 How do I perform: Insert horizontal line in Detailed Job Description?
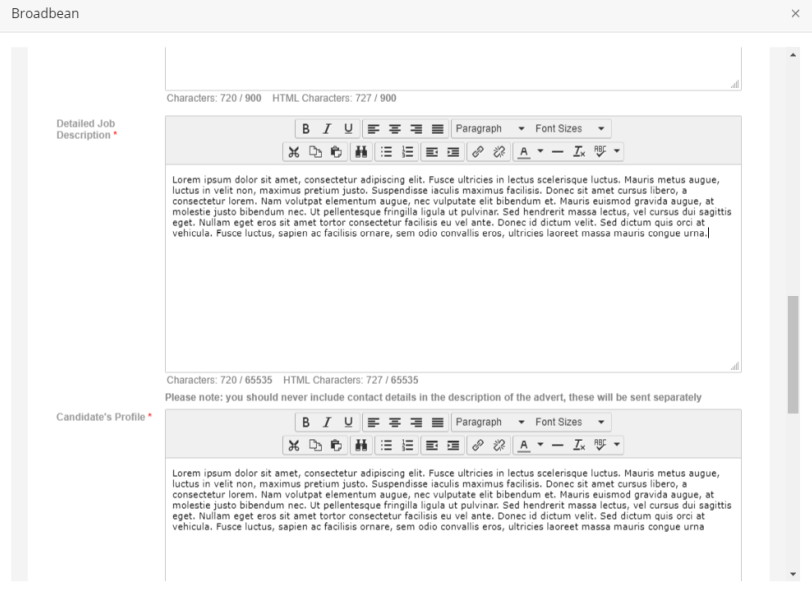pyautogui.click(x=558, y=152)
